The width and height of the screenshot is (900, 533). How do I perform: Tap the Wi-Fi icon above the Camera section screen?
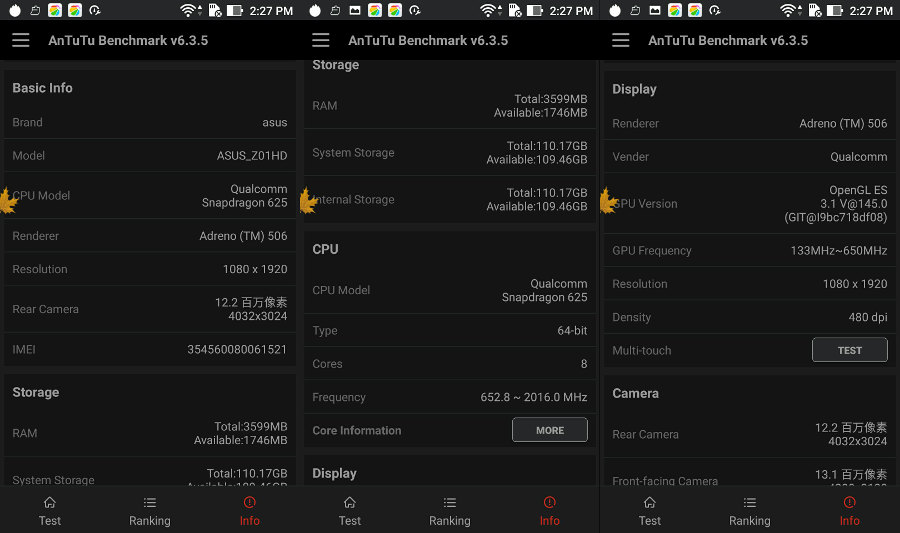click(790, 10)
